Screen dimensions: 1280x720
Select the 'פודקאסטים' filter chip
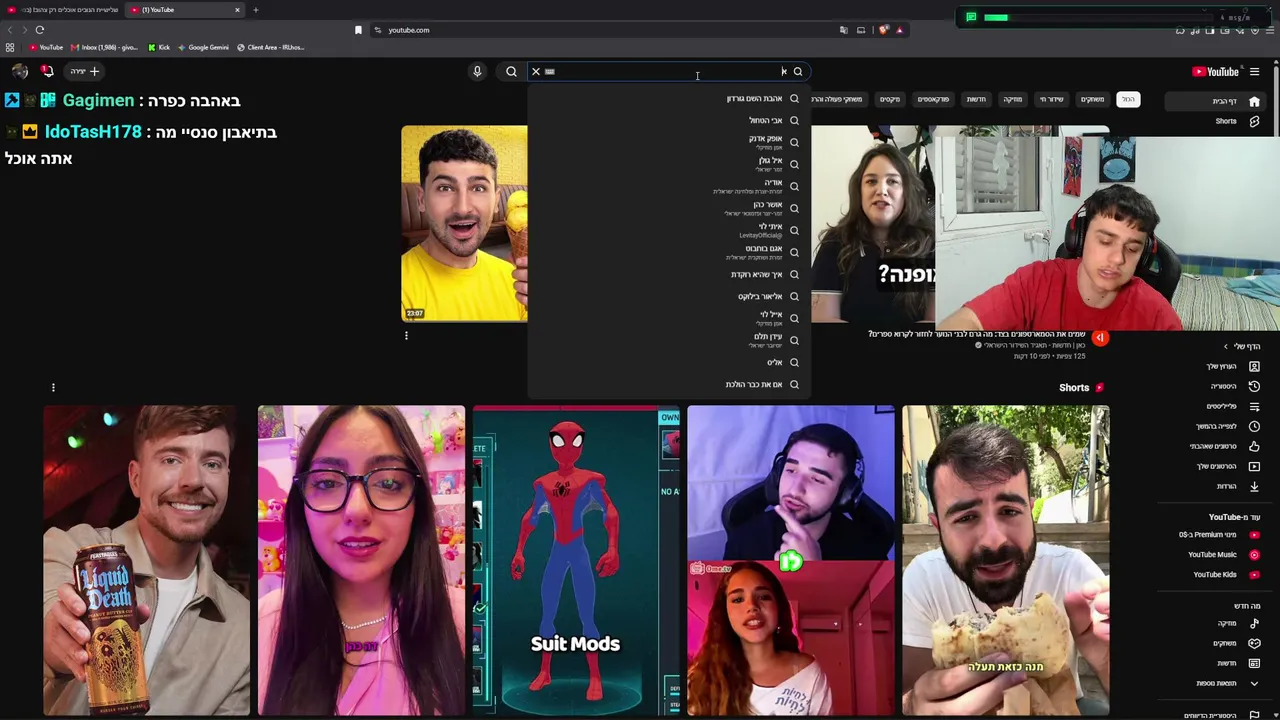(933, 99)
